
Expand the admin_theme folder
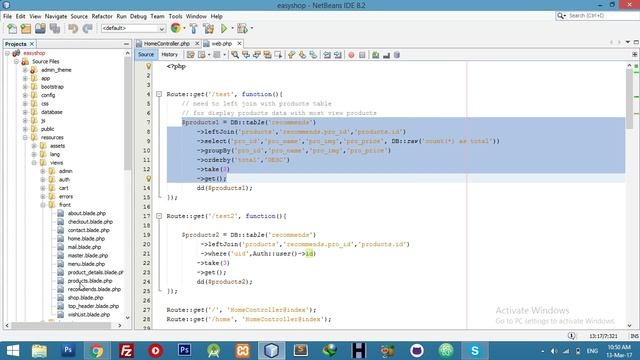(25, 70)
